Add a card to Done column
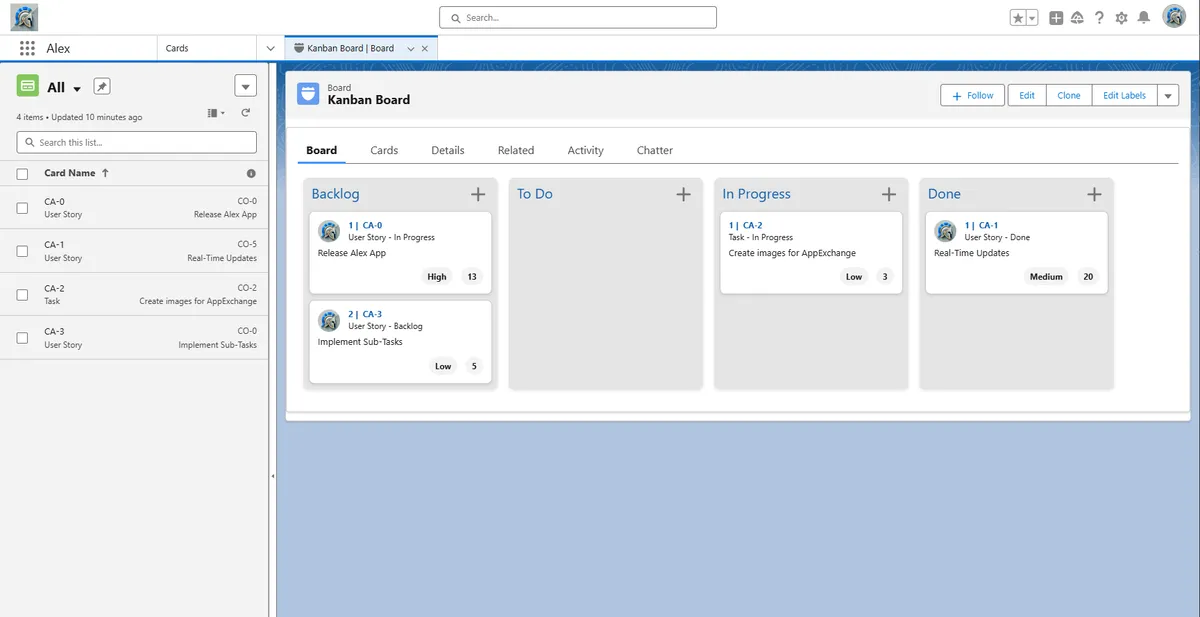Viewport: 1200px width, 617px height. [1094, 194]
